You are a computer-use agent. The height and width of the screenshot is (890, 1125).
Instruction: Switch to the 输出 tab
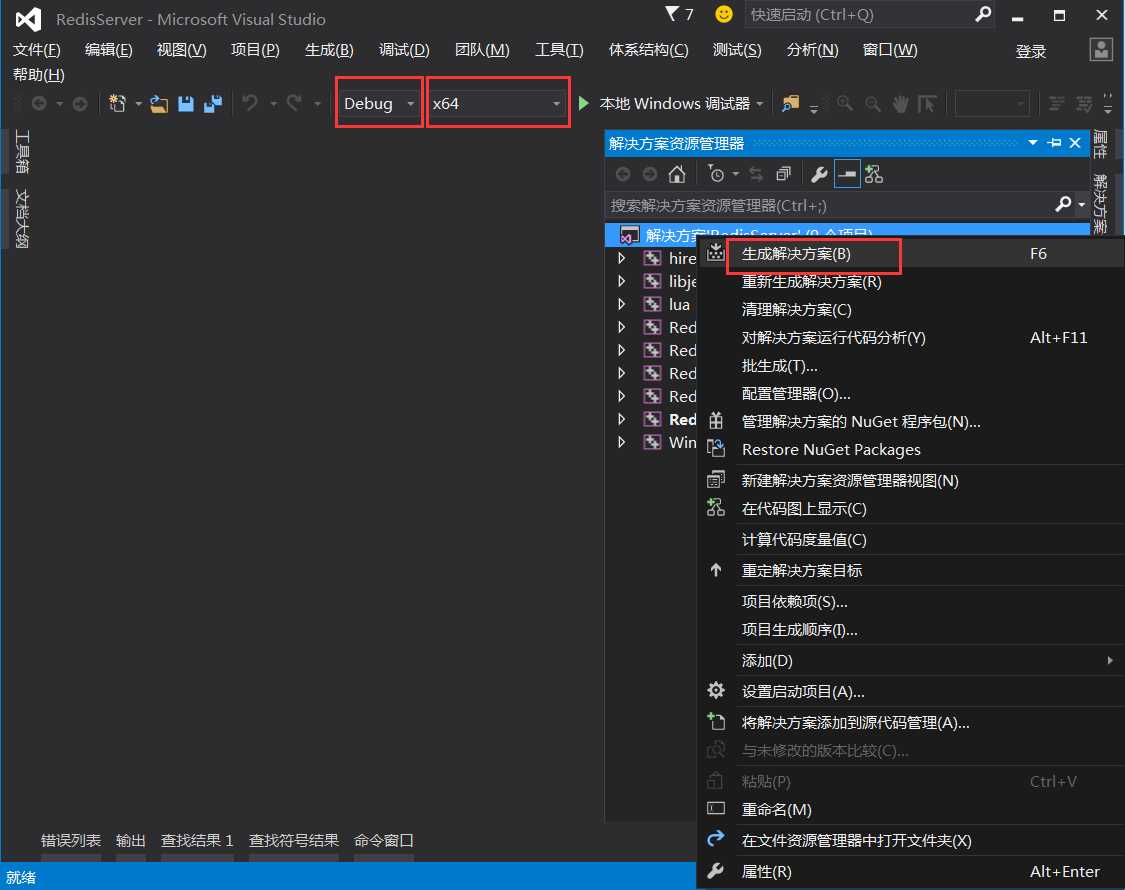131,840
